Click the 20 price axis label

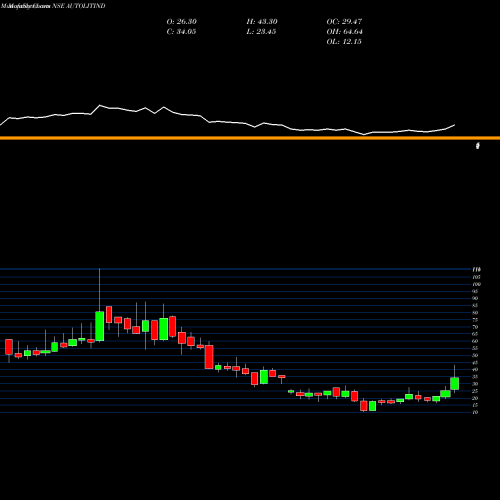[x=475, y=398]
